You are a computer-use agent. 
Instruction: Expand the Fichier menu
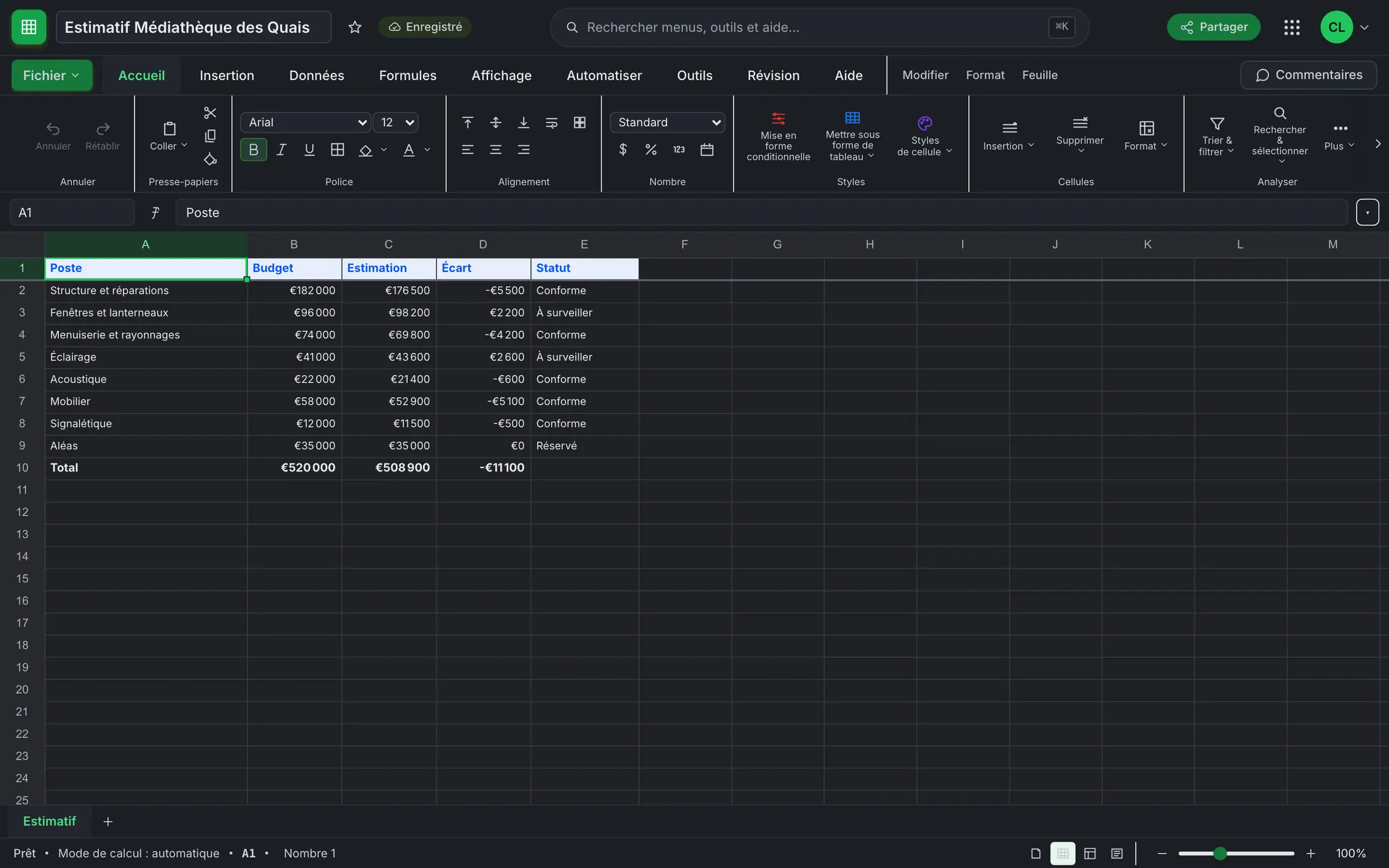(x=52, y=75)
